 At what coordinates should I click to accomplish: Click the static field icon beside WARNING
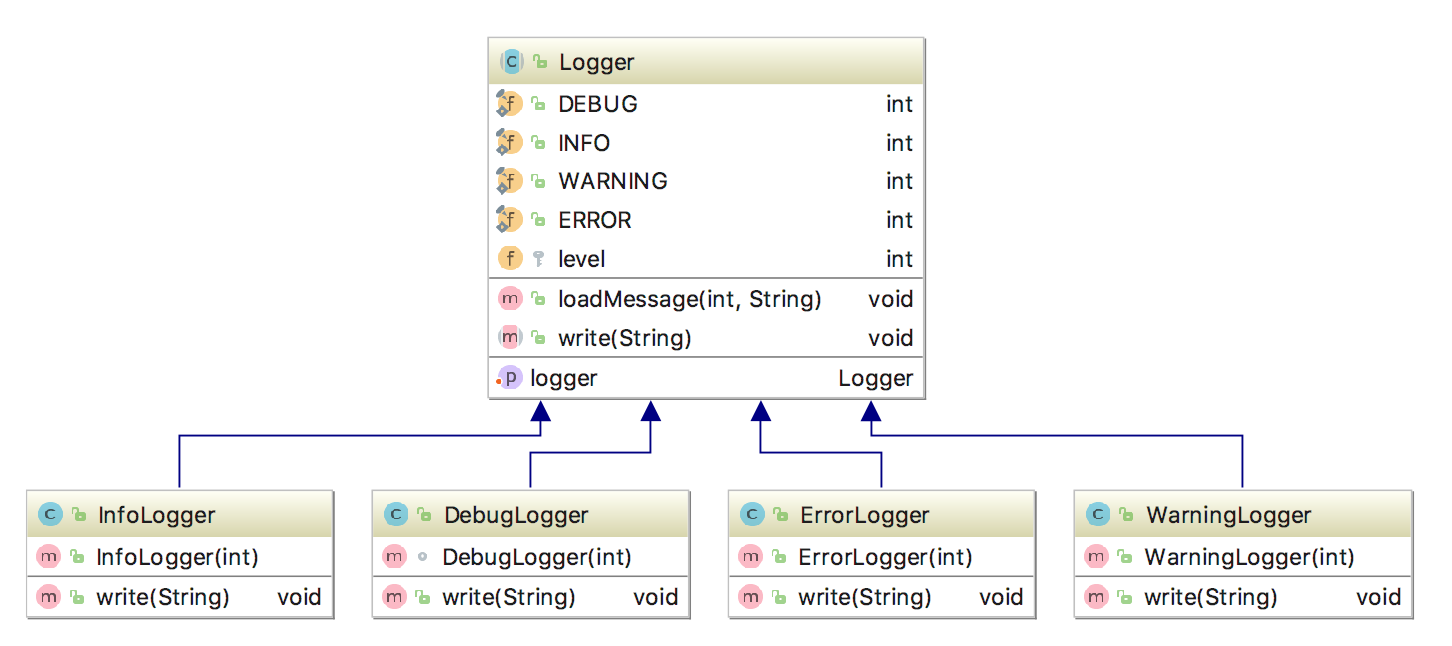point(510,181)
